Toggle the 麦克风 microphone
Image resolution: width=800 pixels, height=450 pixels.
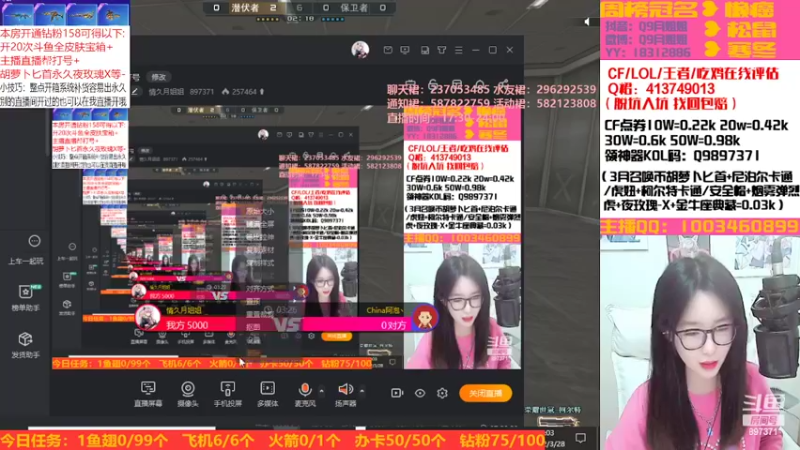point(305,394)
